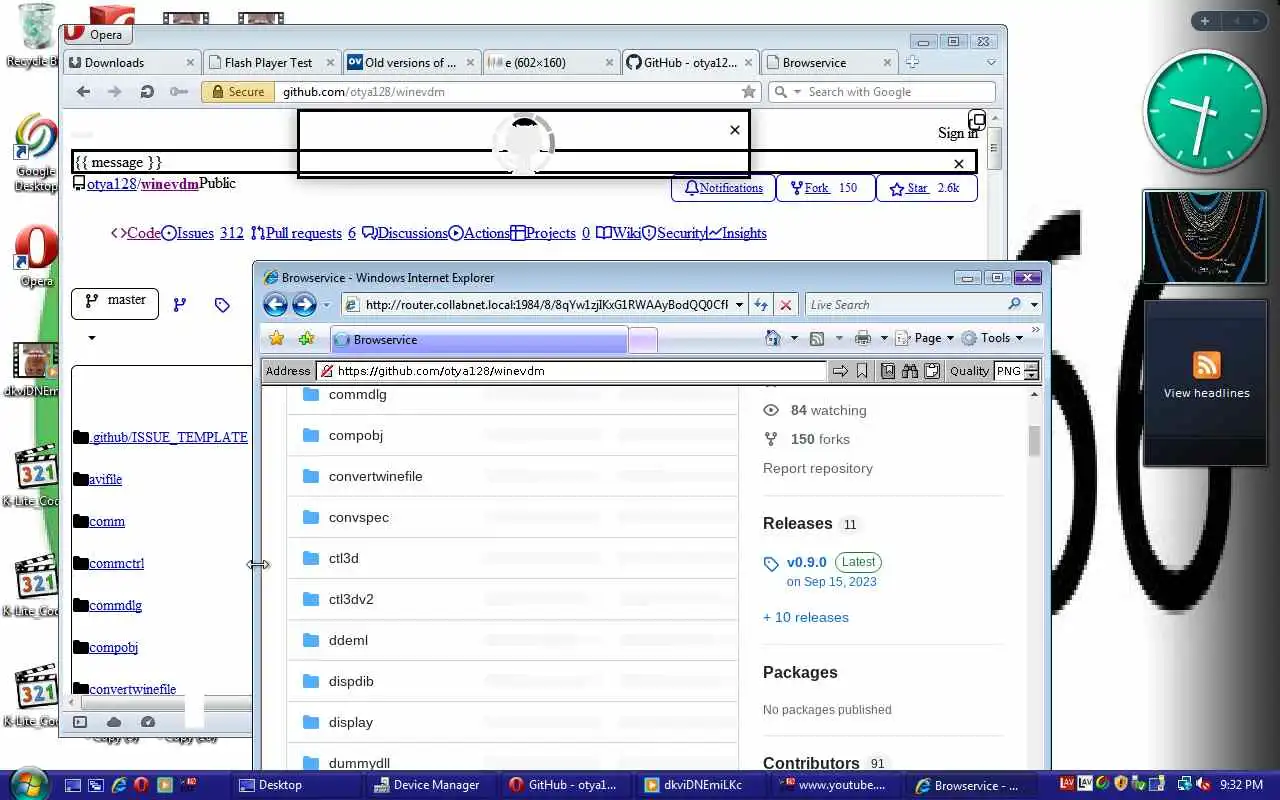The height and width of the screenshot is (800, 1280).
Task: Open Issues link in Opera page
Action: [x=195, y=233]
